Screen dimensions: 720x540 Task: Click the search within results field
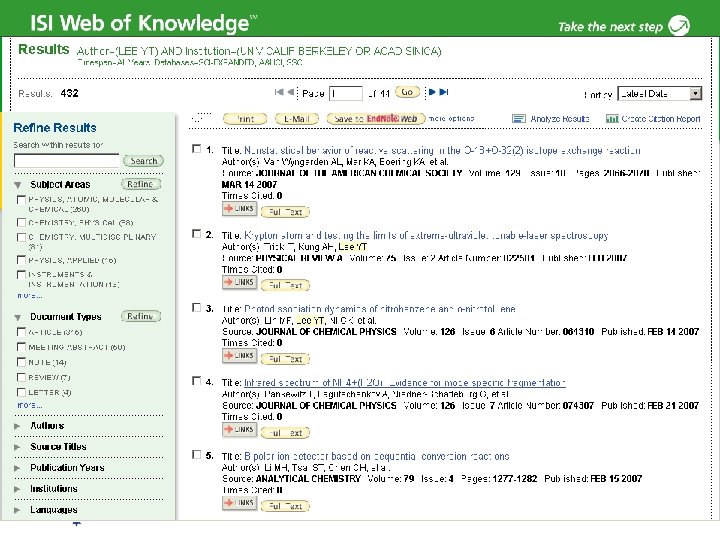67,161
